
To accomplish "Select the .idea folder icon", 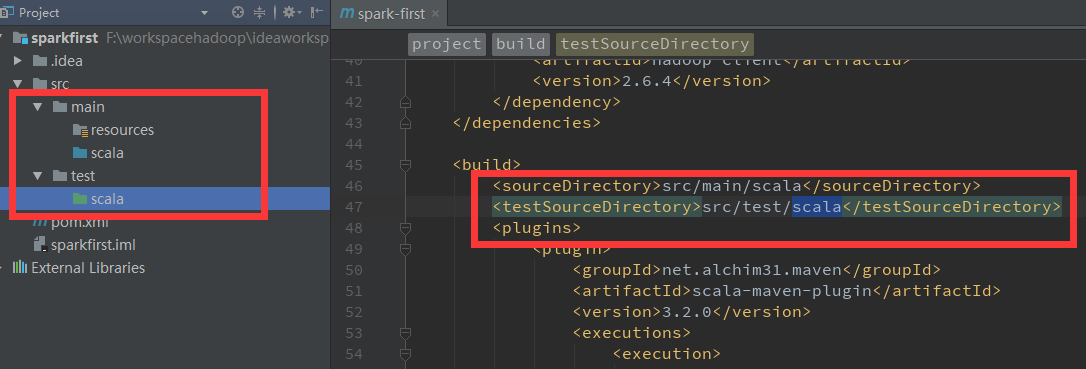I will (39, 61).
